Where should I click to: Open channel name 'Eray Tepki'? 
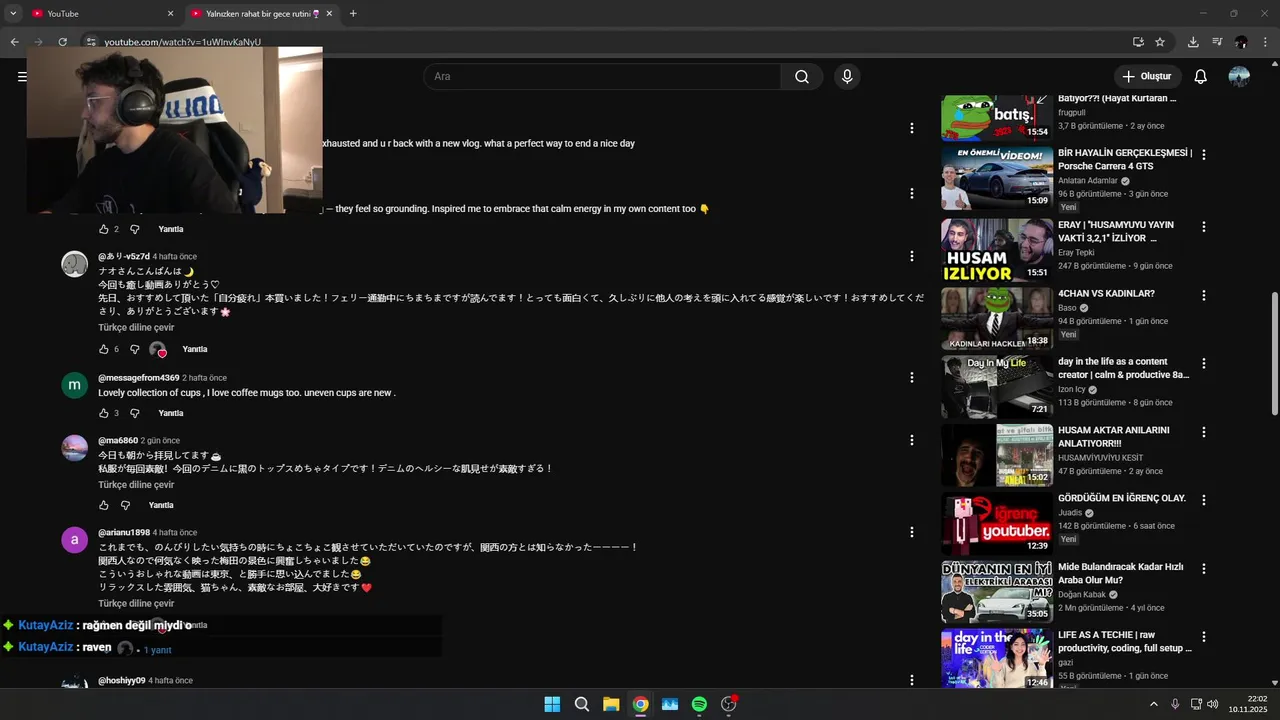[1076, 253]
